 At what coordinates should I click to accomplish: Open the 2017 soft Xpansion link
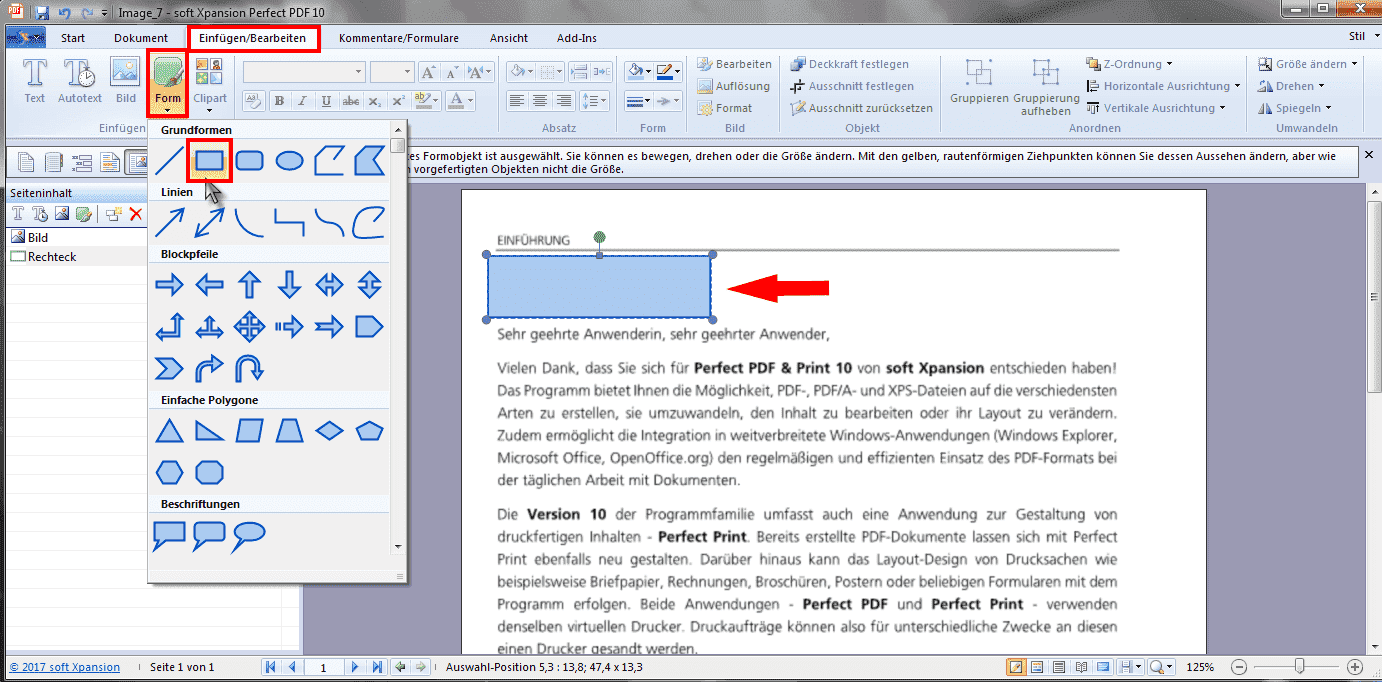tap(65, 667)
